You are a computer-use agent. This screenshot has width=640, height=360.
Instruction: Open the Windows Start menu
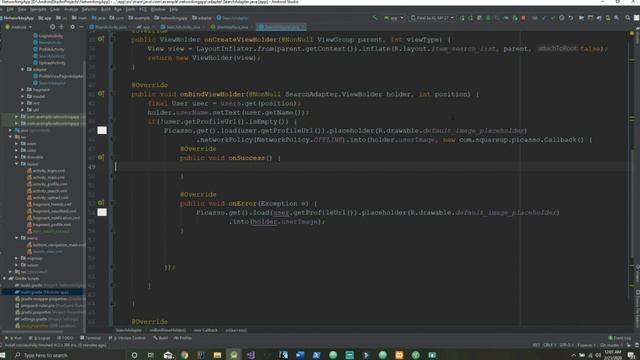(3, 355)
